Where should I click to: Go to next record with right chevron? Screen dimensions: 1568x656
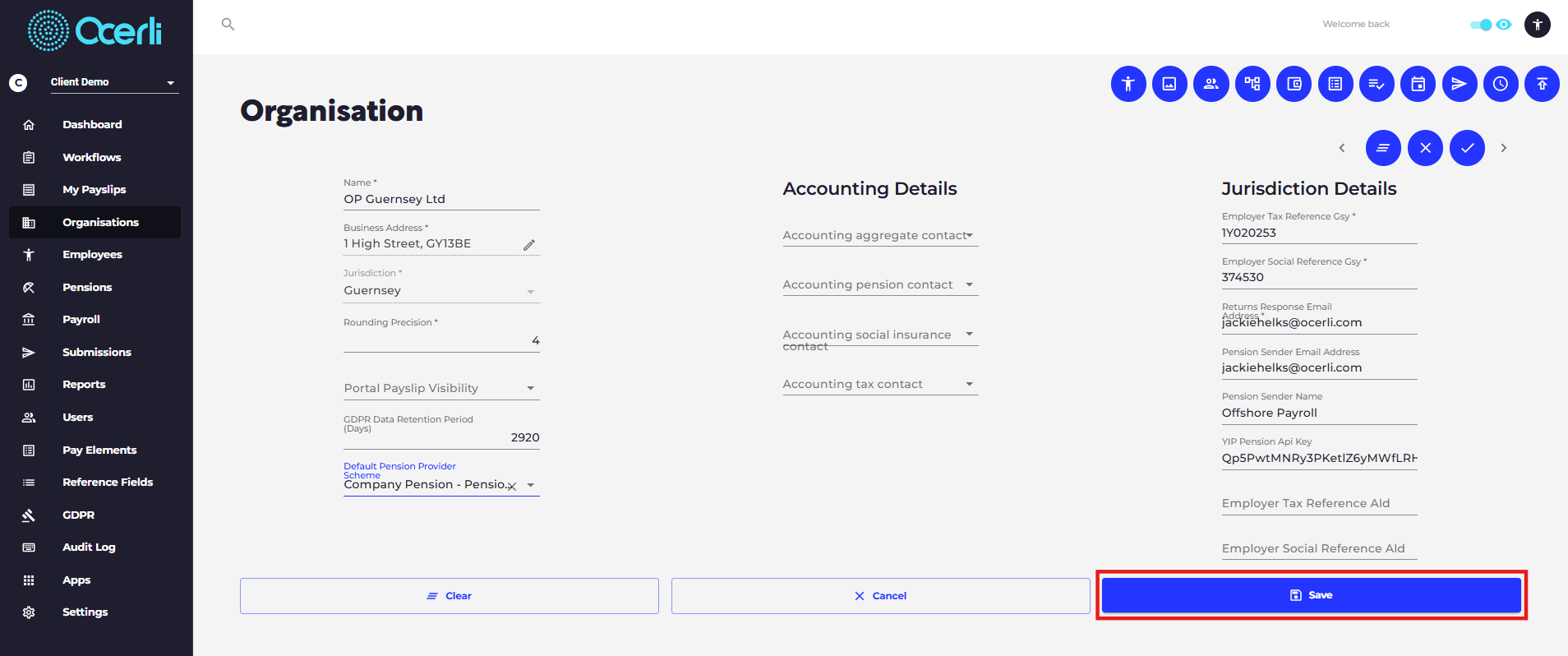1504,148
